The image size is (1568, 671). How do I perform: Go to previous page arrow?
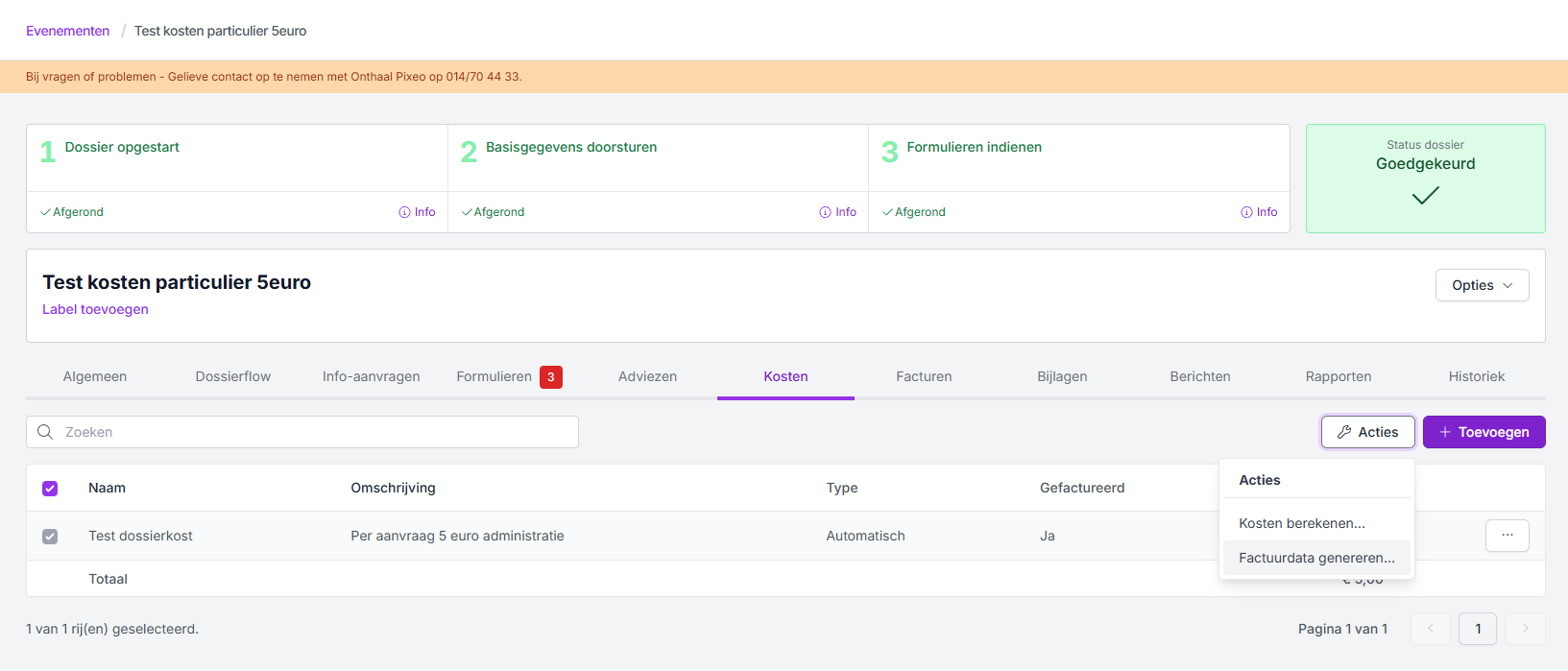1430,629
